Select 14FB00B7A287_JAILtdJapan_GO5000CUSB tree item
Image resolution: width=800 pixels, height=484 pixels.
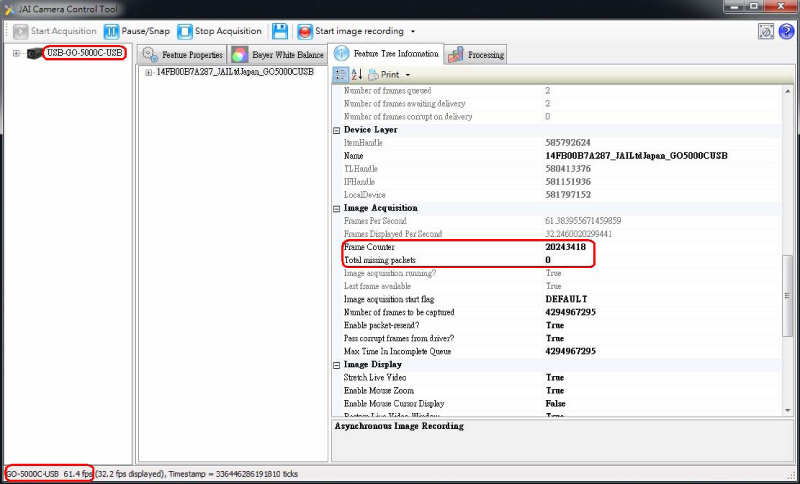pos(235,72)
